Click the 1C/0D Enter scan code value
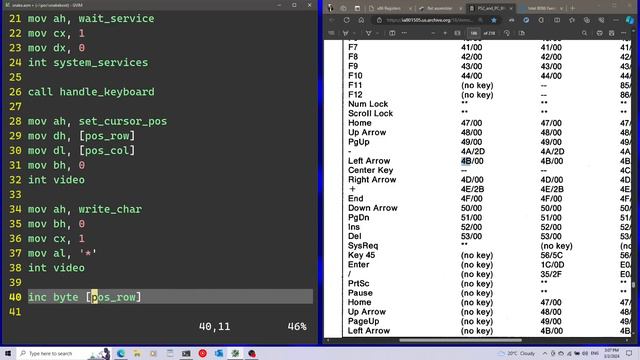This screenshot has width=640, height=360. point(552,264)
